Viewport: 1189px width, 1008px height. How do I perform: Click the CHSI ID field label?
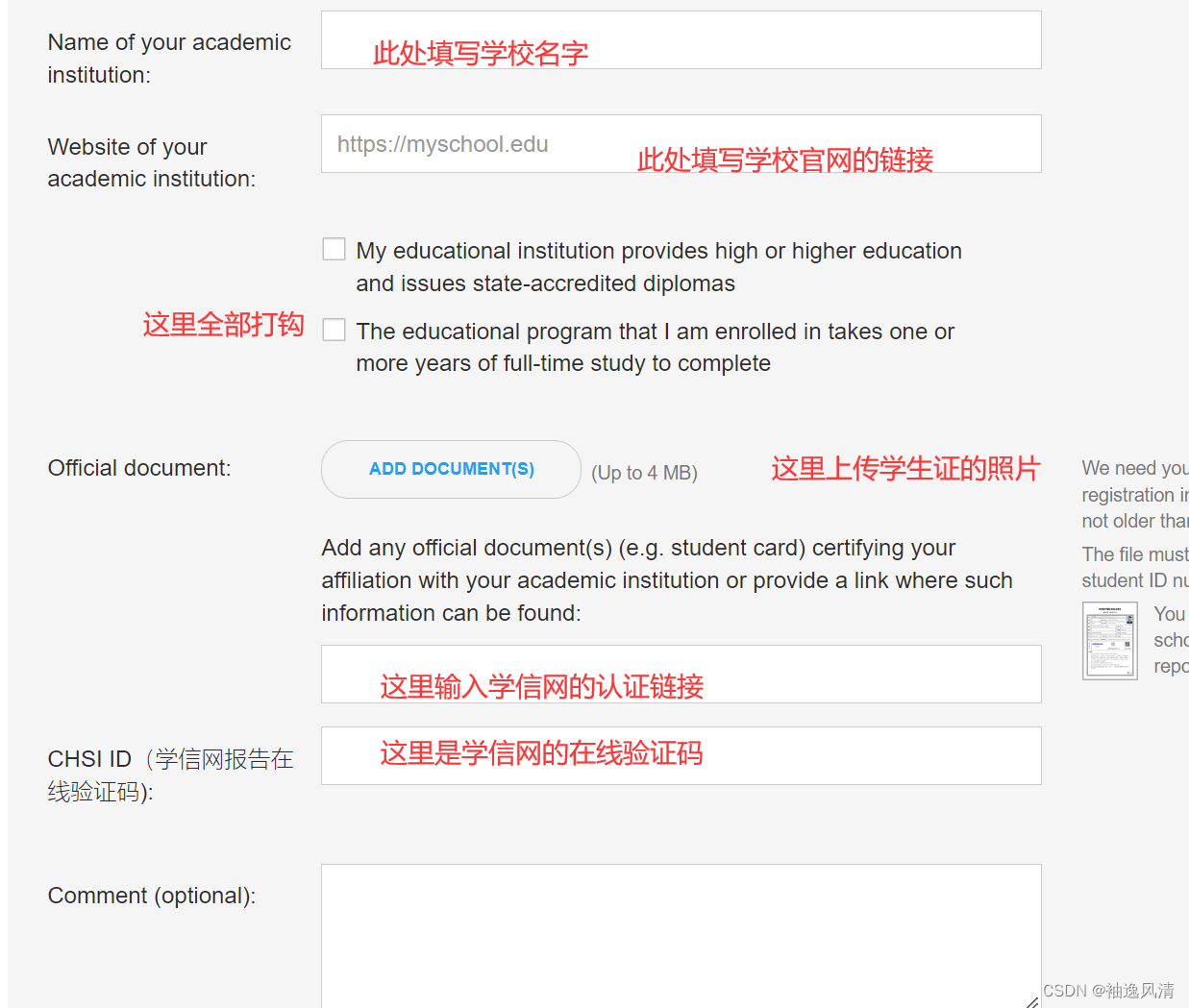[170, 775]
